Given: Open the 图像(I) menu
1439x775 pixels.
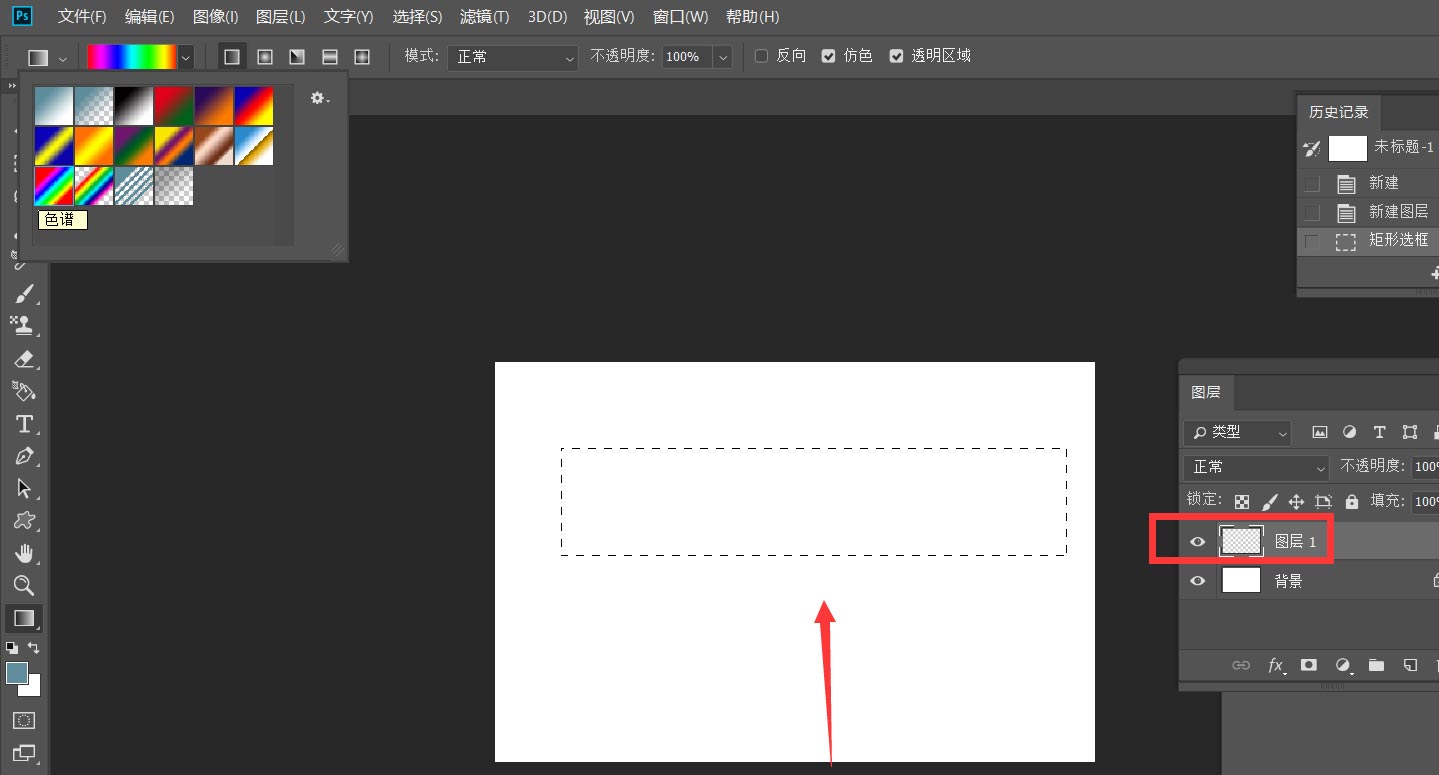Looking at the screenshot, I should coord(215,17).
